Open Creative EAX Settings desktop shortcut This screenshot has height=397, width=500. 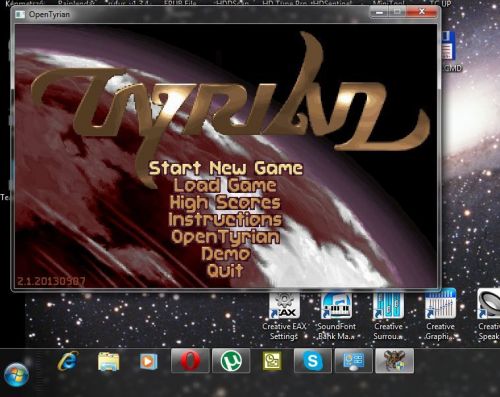click(284, 315)
